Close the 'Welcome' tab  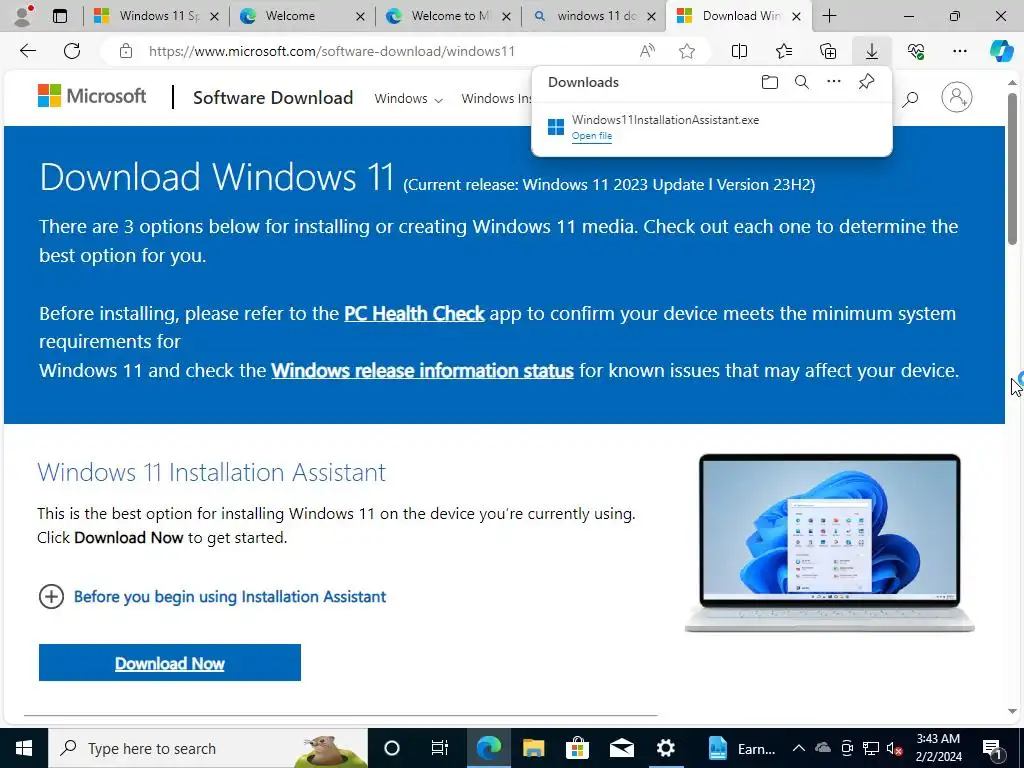click(x=360, y=16)
